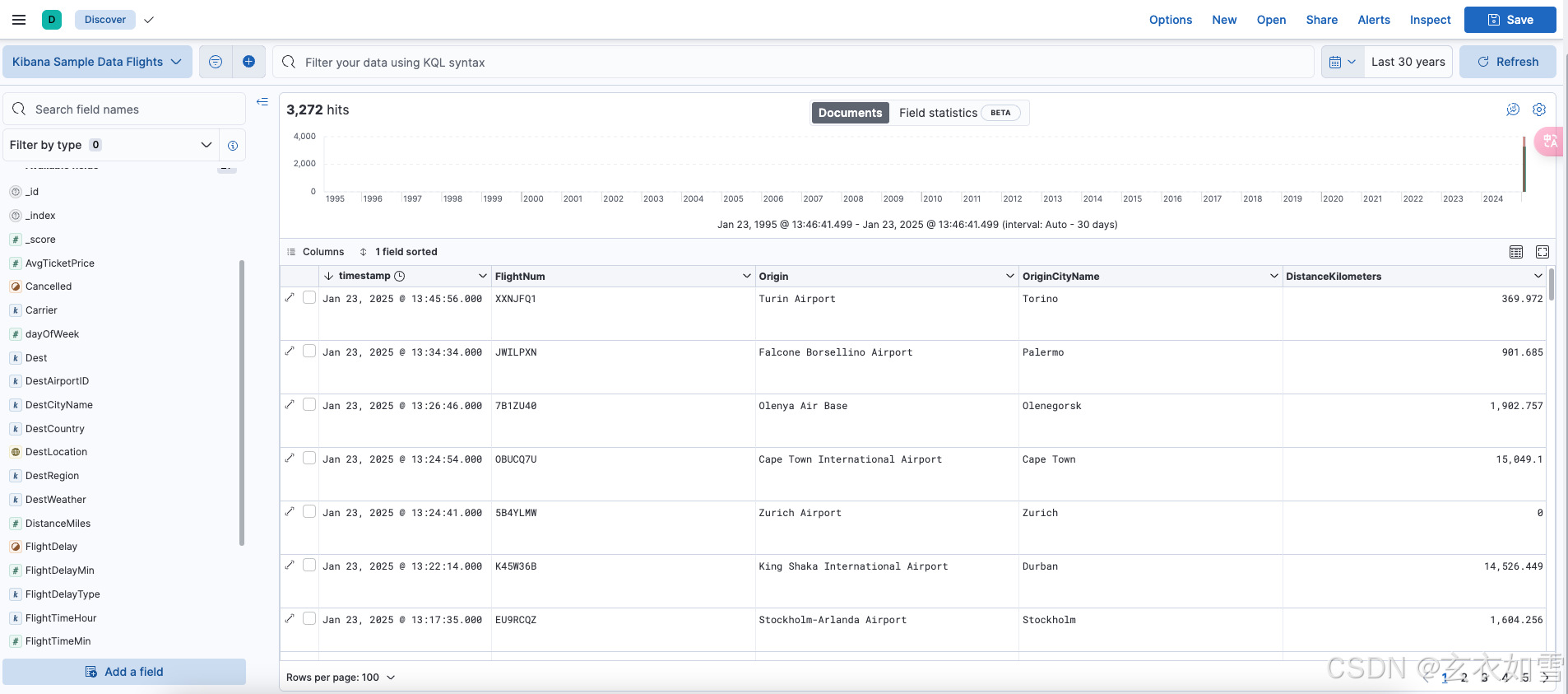Open the display density options grid icon

1516,252
